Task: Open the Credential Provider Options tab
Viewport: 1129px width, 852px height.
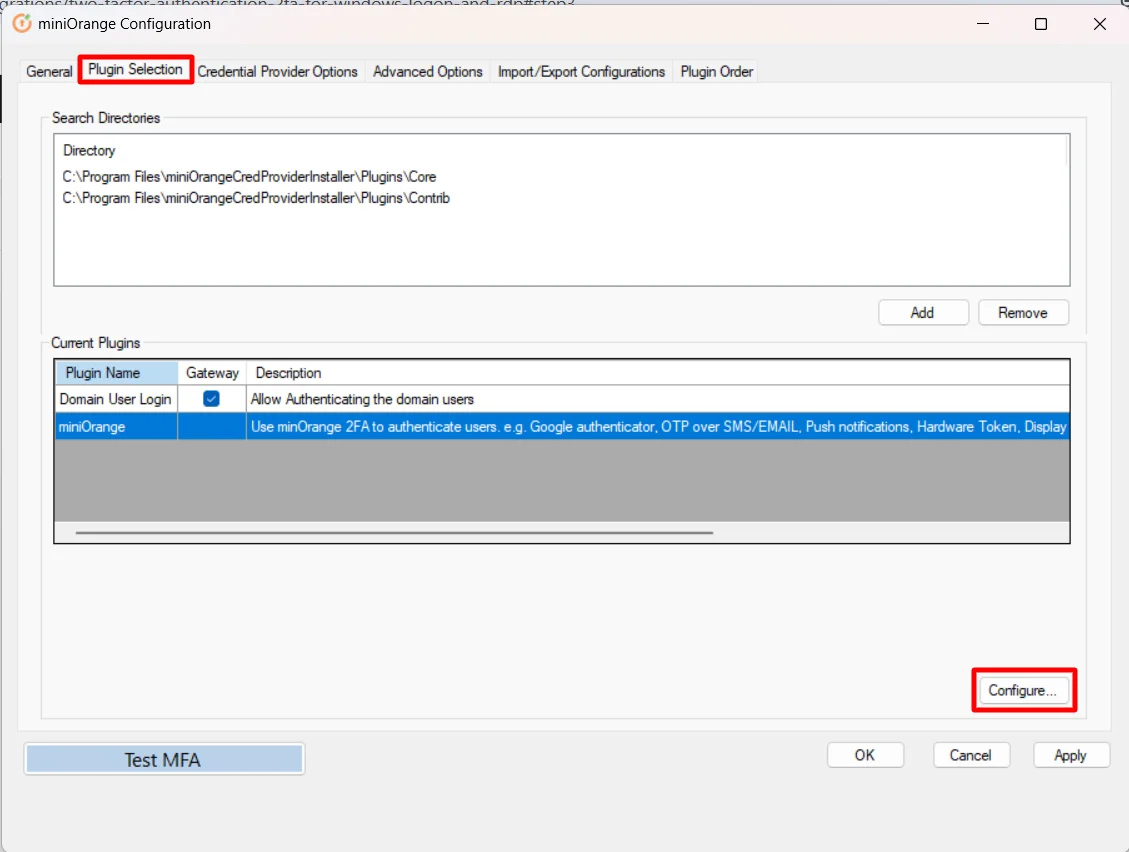Action: click(277, 71)
